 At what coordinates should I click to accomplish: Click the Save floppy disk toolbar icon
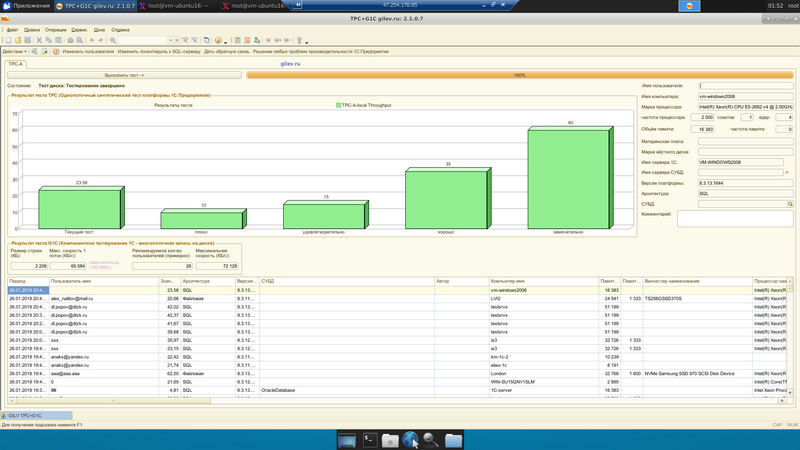28,40
